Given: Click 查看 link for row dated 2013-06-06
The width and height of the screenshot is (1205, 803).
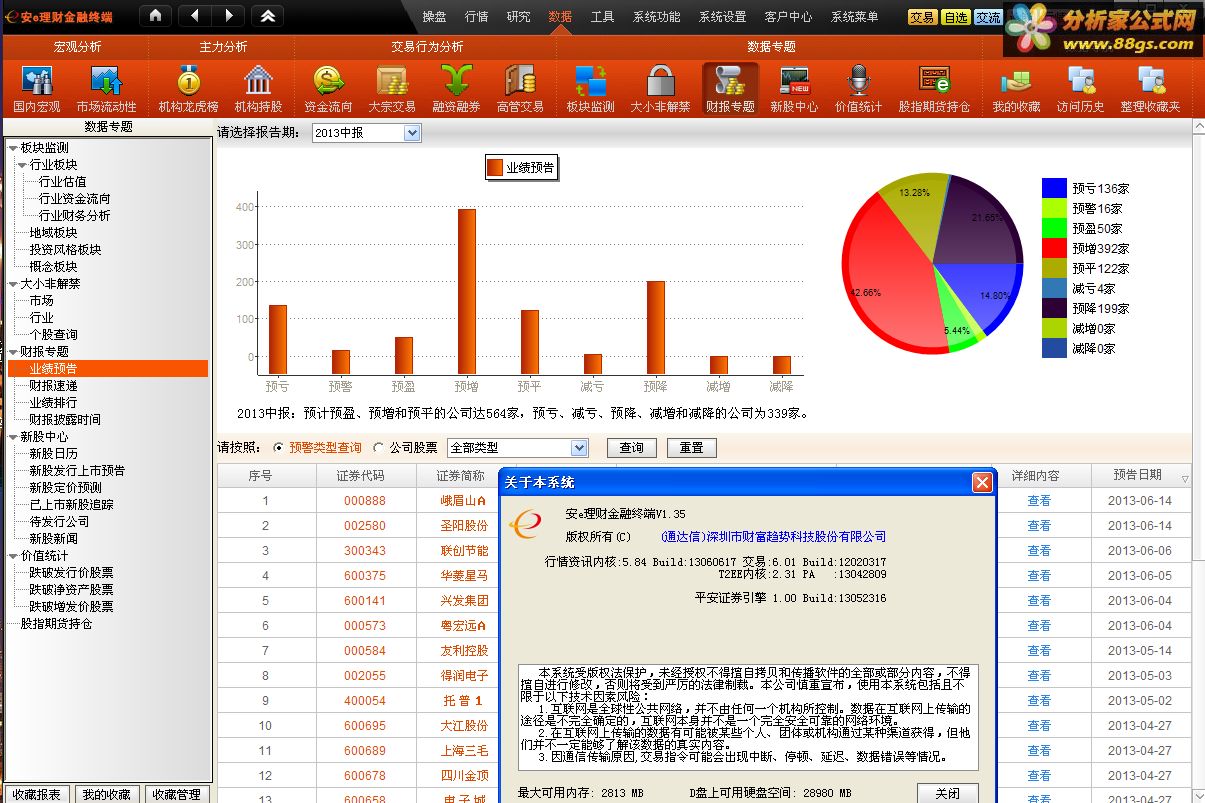Looking at the screenshot, I should click(1039, 551).
